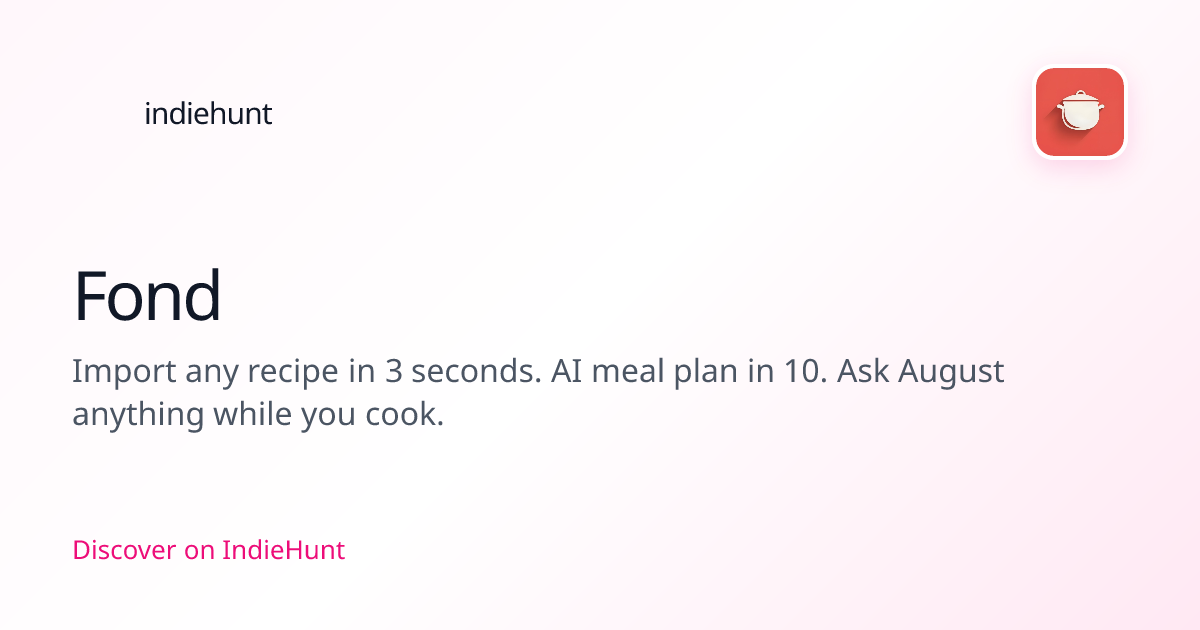Click the word IndieHunt in the pink link
The image size is (1200, 630).
coord(283,549)
